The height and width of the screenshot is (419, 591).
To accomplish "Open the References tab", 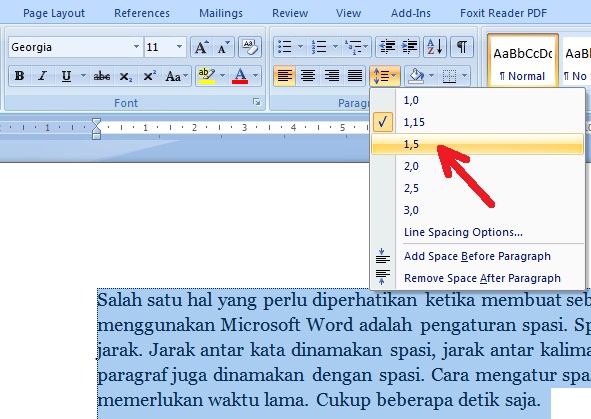I will [142, 14].
